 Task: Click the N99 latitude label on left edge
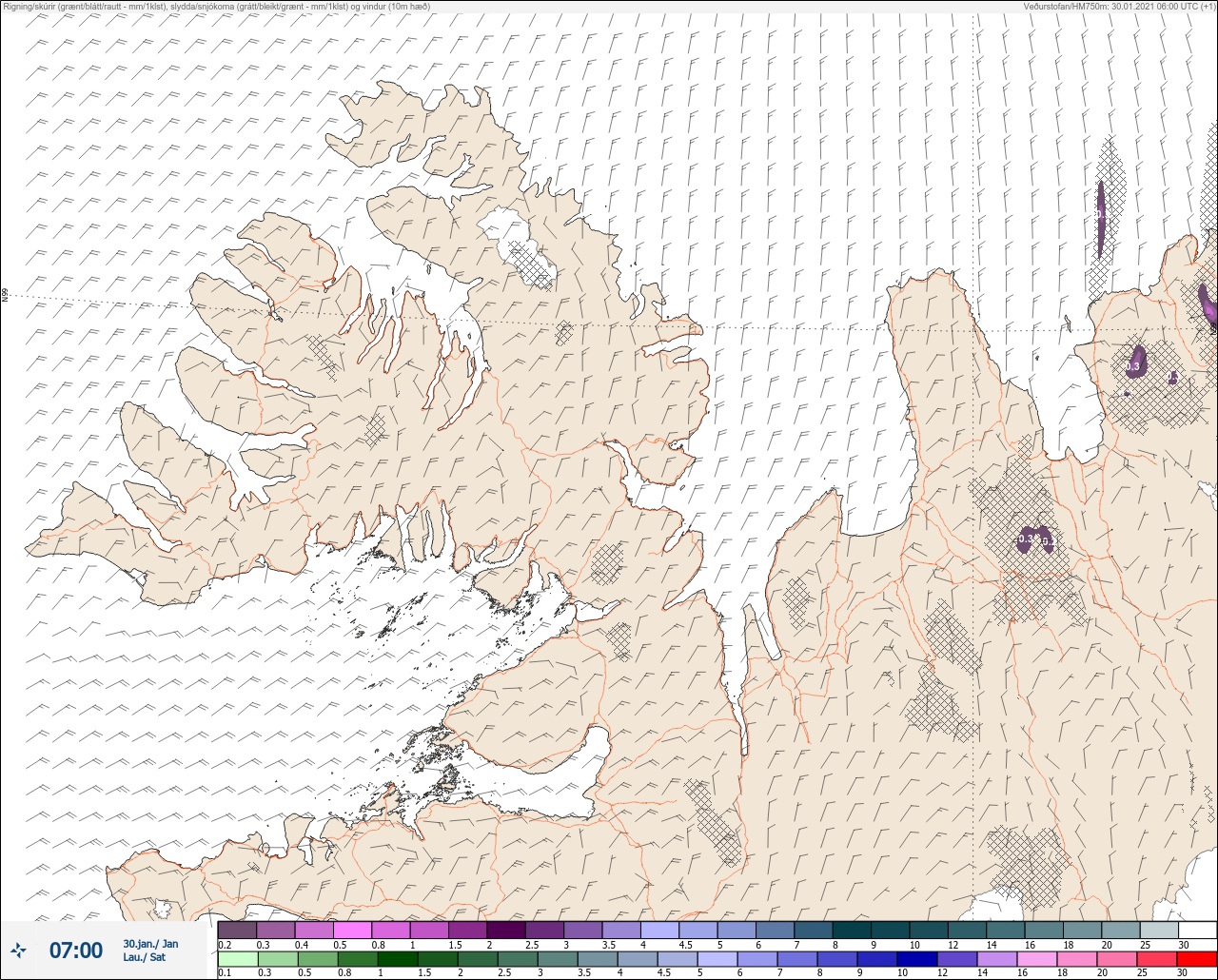[5, 296]
